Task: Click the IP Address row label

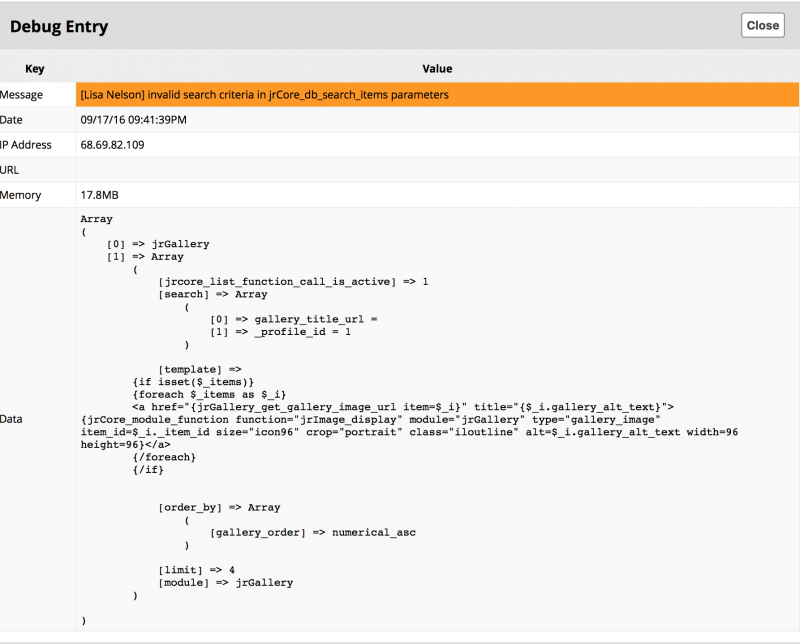Action: tap(26, 145)
